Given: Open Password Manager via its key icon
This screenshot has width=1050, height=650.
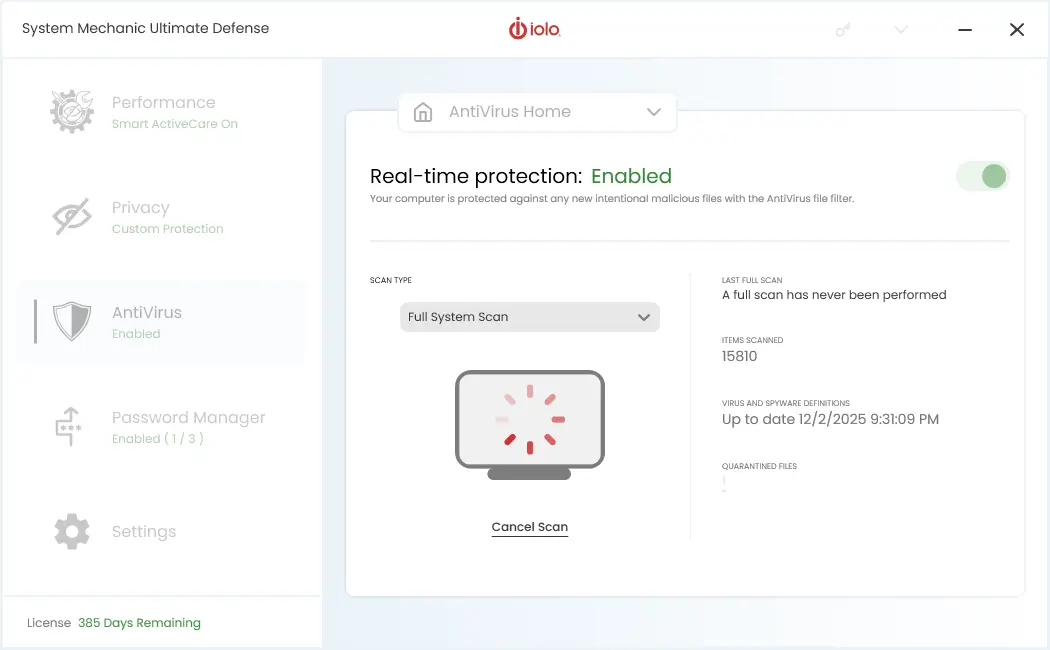Looking at the screenshot, I should point(70,426).
